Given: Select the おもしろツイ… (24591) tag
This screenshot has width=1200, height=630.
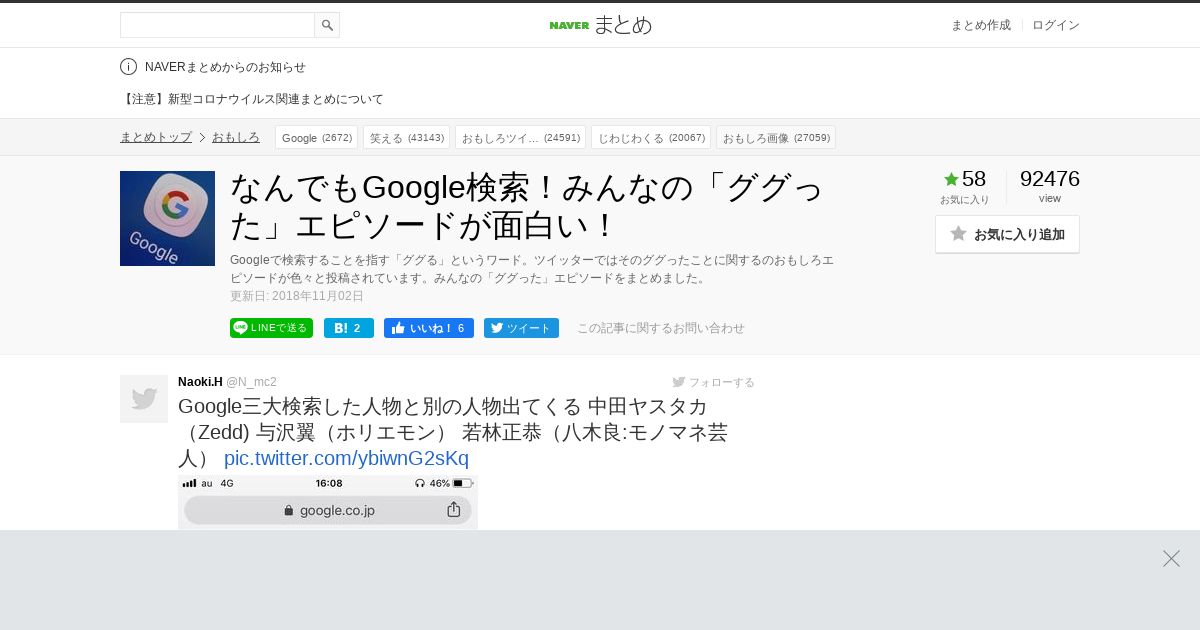Looking at the screenshot, I should [520, 137].
